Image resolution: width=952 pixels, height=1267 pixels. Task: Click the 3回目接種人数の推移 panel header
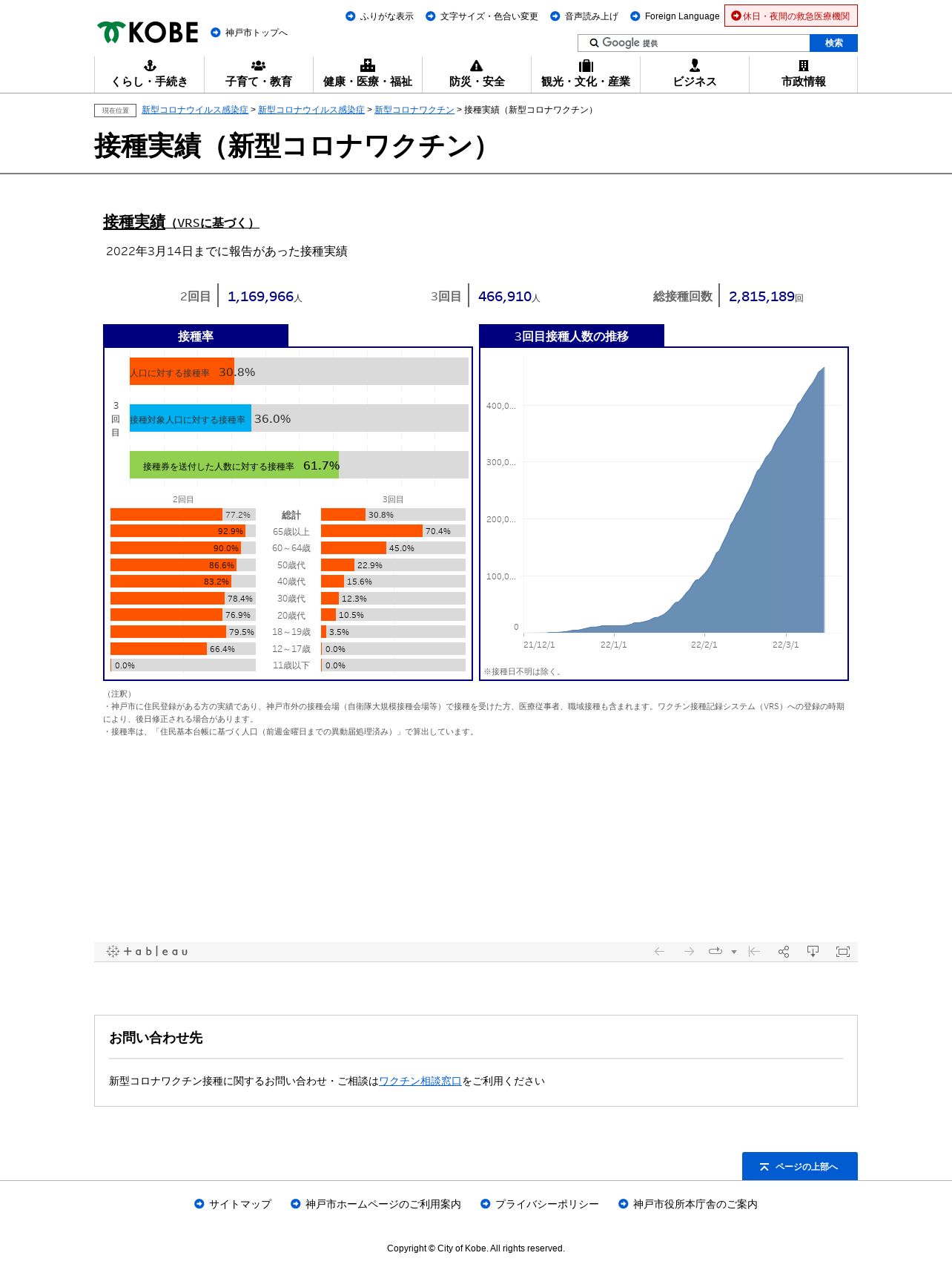tap(572, 336)
